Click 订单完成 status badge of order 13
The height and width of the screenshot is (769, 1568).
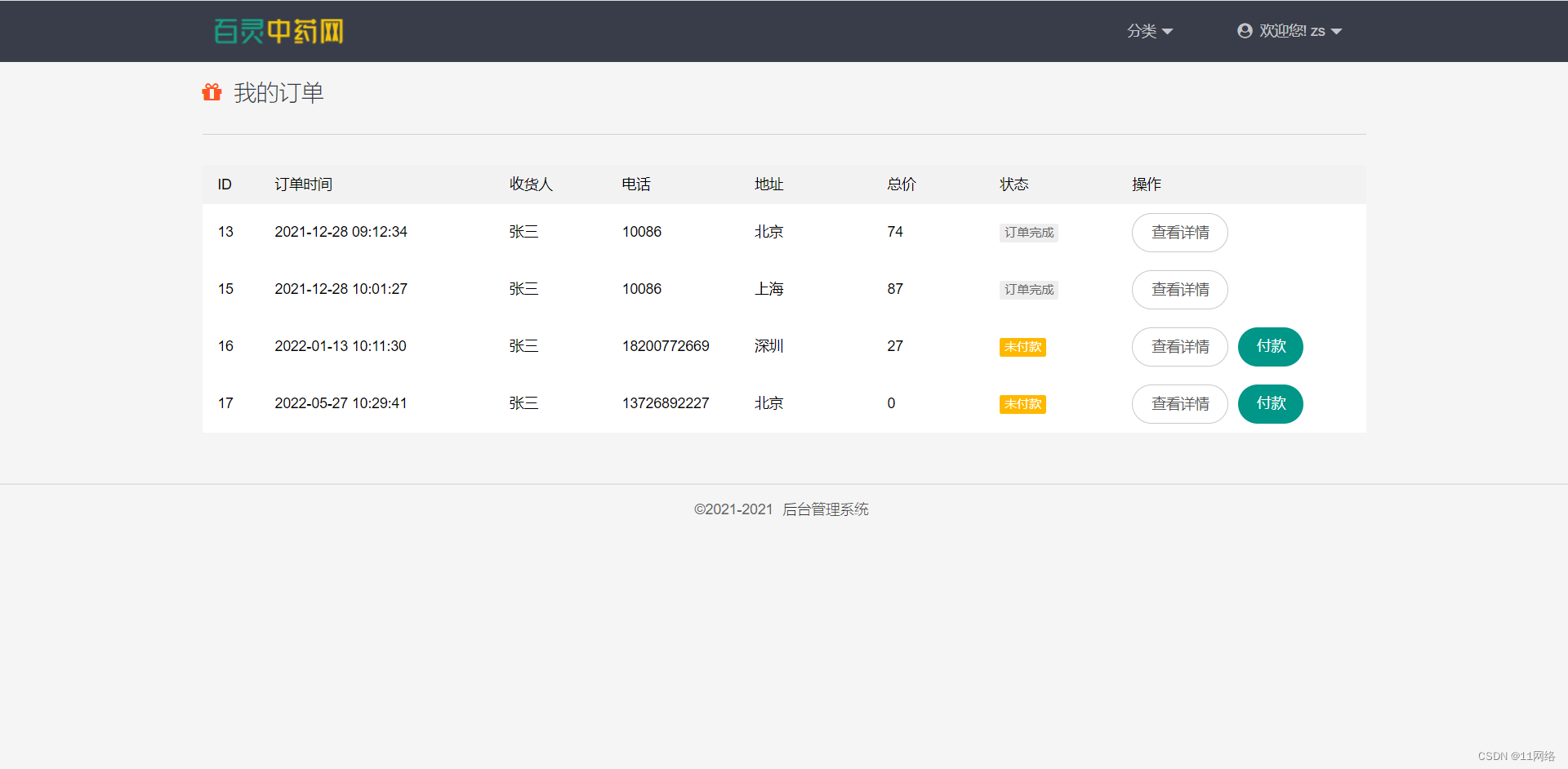pos(1029,233)
